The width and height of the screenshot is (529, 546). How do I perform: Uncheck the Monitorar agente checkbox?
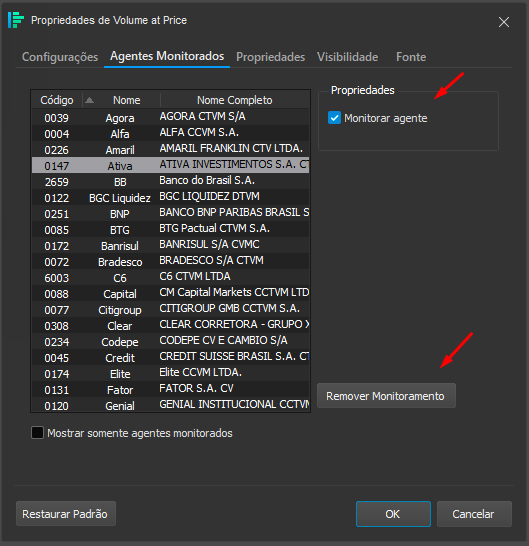click(334, 118)
